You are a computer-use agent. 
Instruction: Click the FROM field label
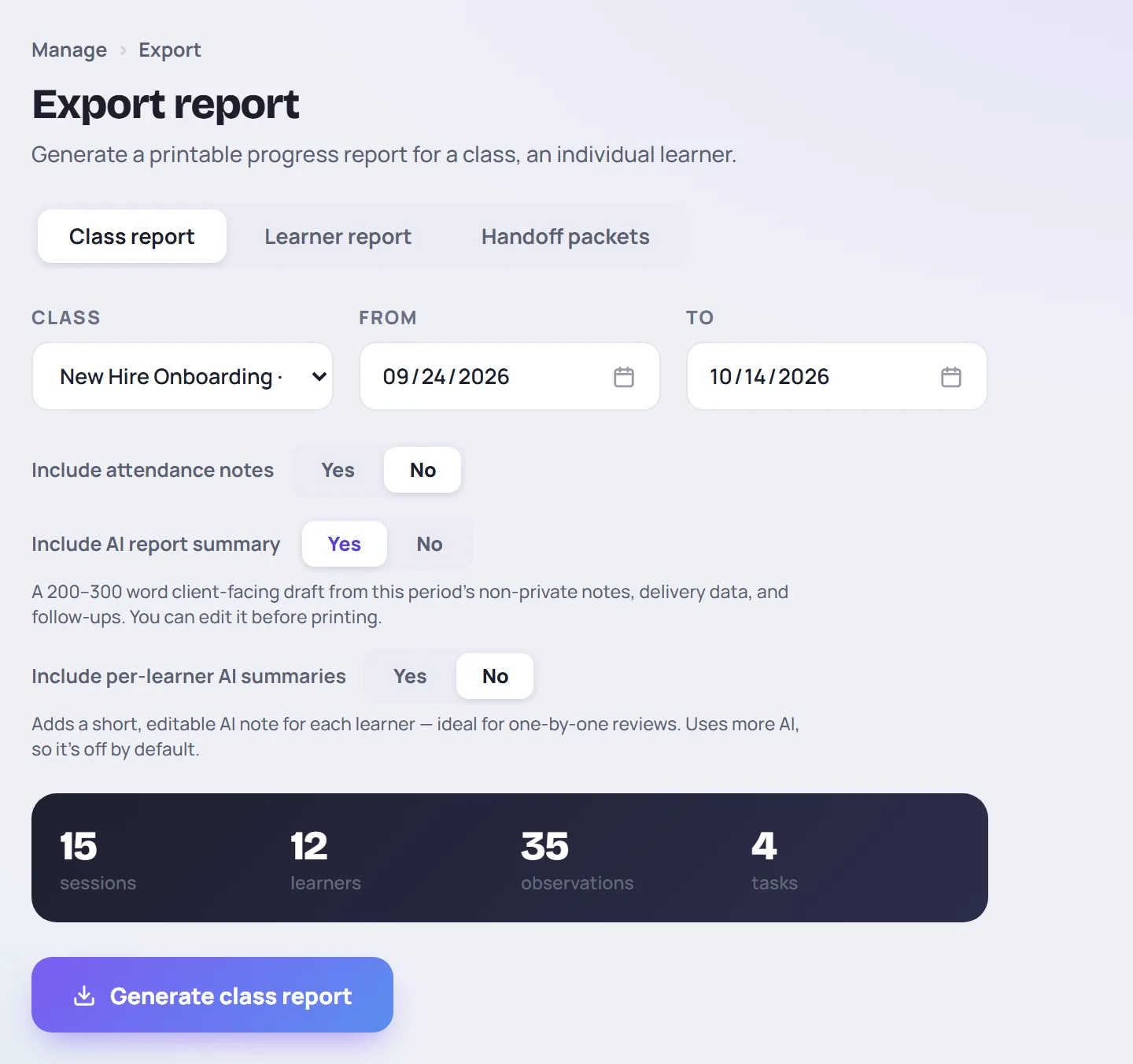tap(388, 317)
